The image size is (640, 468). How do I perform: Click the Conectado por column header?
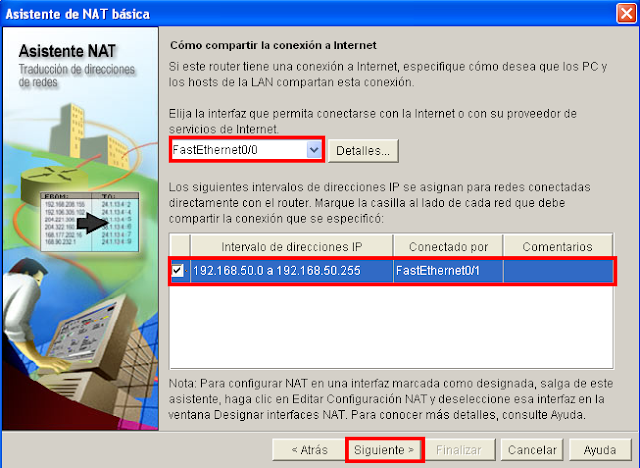[x=448, y=246]
